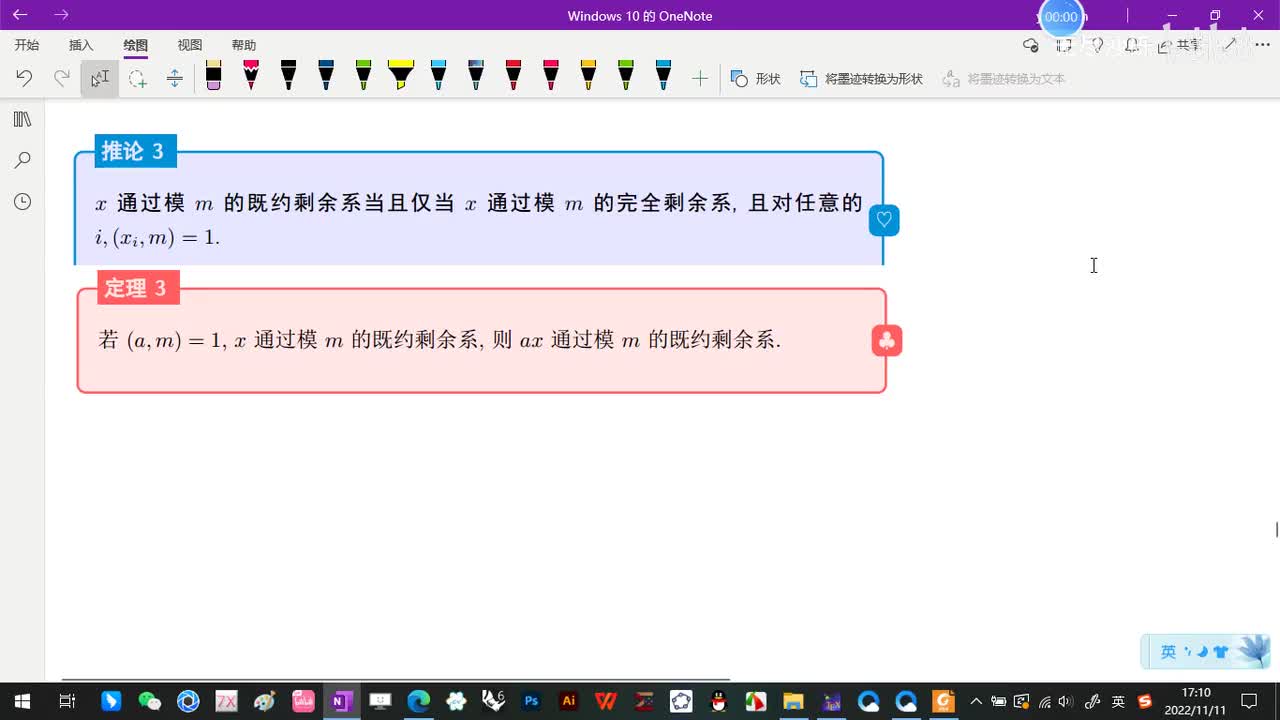Open Microsoft Edge from taskbar
1280x720 pixels.
point(418,701)
